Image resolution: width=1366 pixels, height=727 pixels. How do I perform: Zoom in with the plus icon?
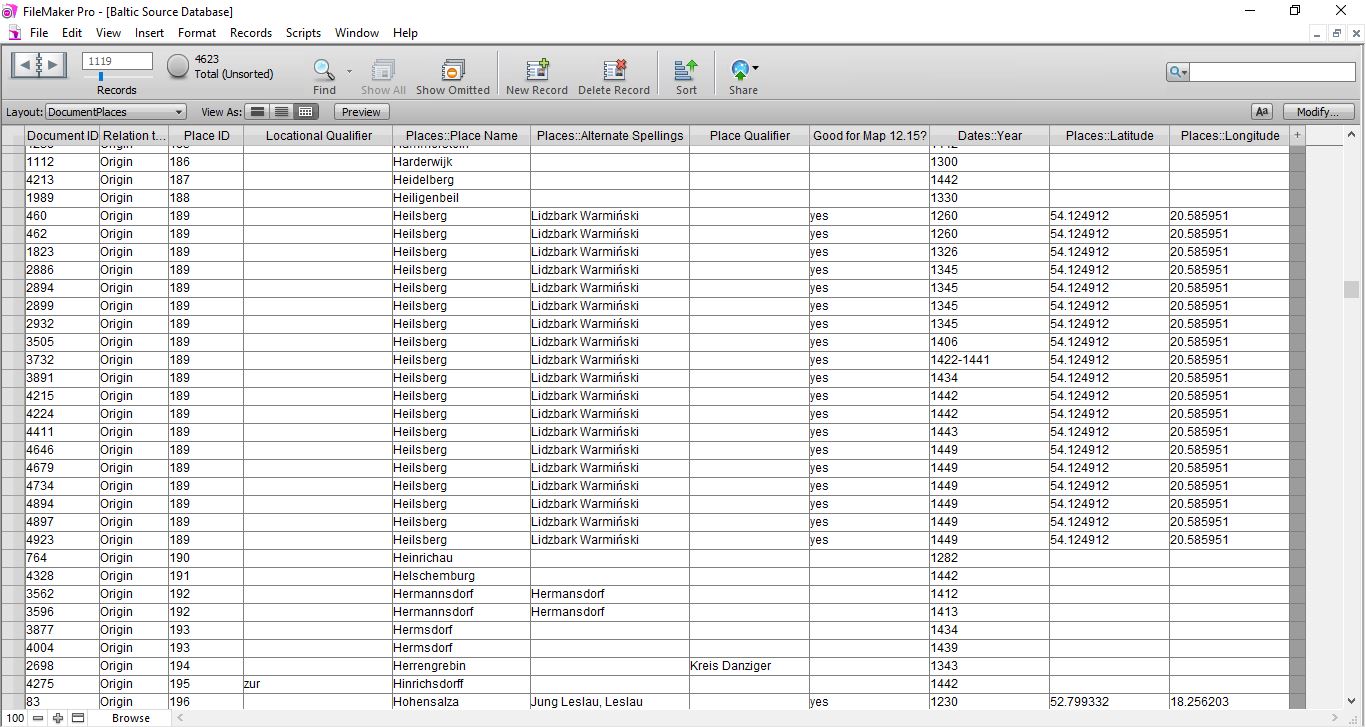tap(58, 718)
